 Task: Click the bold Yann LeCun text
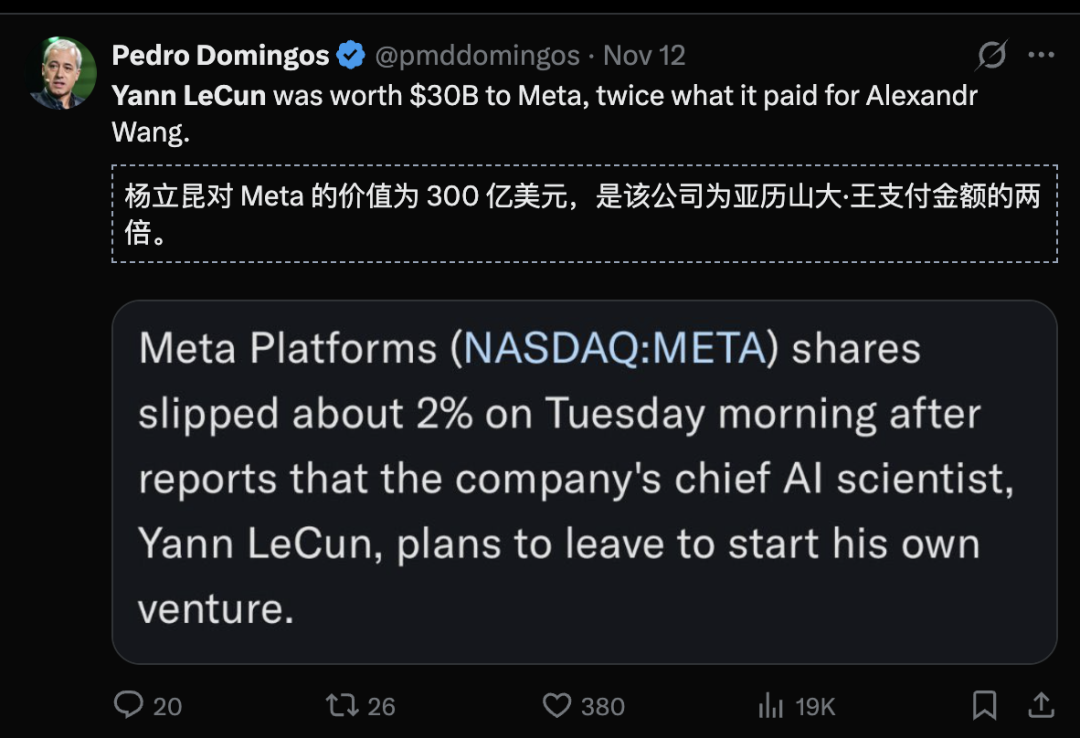189,96
